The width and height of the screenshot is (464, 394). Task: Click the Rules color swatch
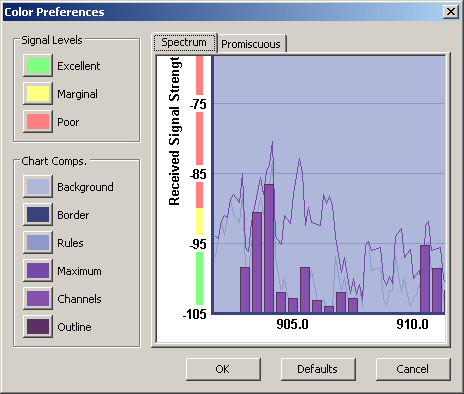pyautogui.click(x=38, y=242)
